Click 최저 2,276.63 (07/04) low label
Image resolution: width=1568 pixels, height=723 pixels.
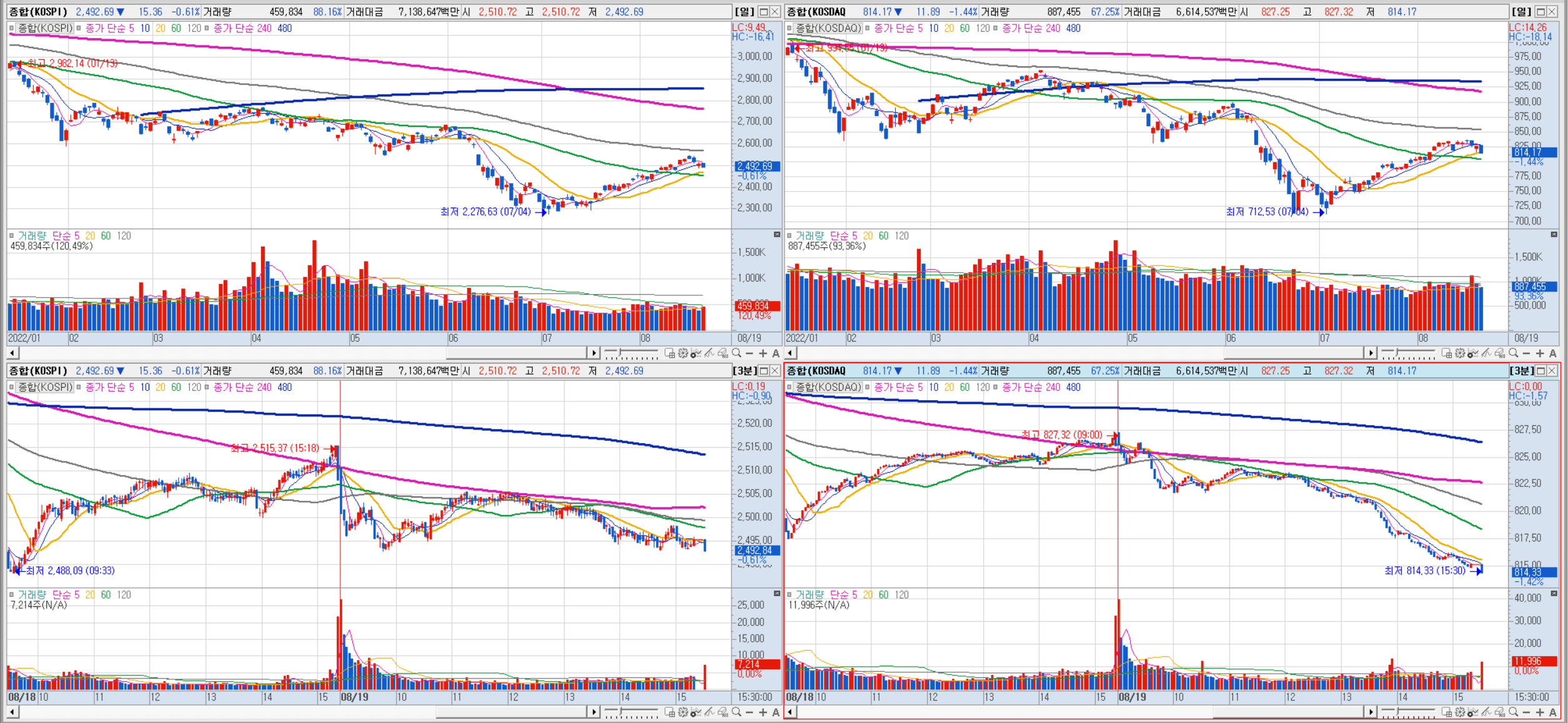(x=485, y=212)
